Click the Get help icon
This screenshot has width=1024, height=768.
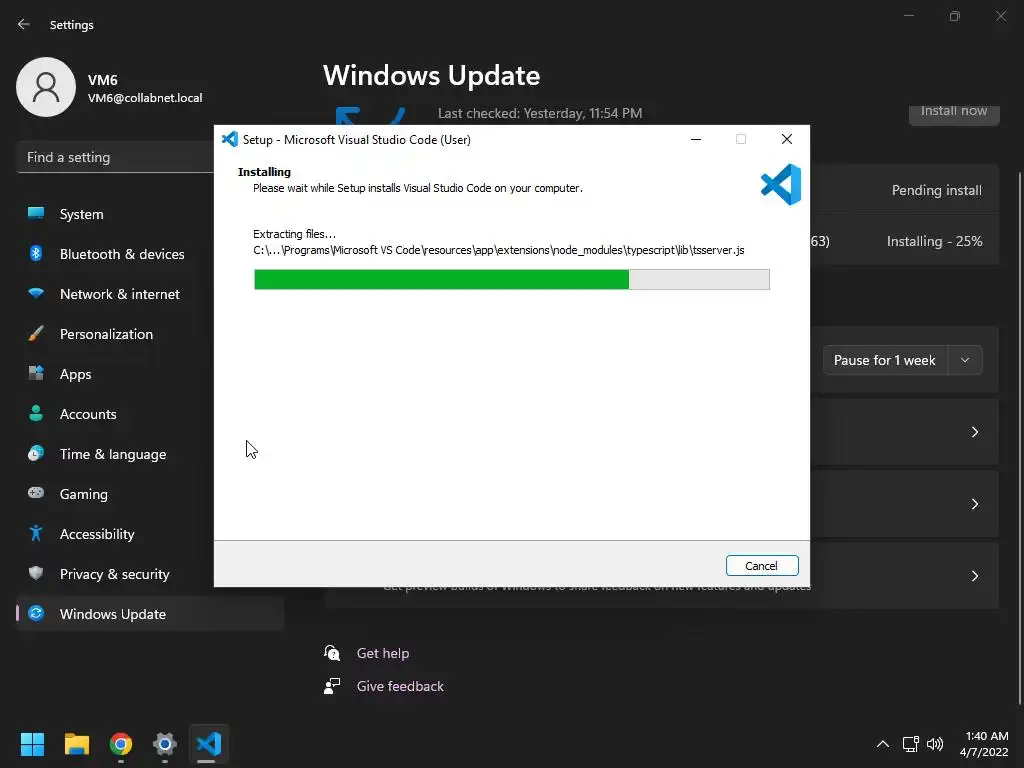pos(332,653)
